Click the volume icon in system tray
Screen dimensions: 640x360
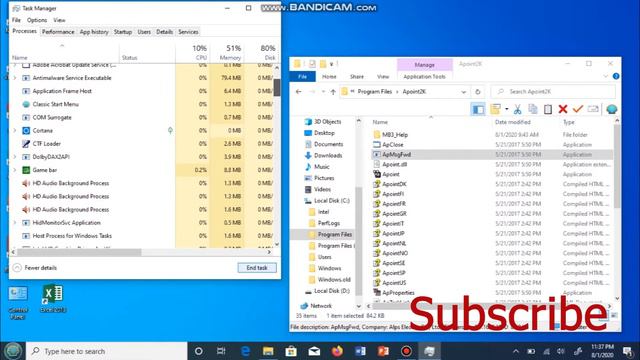point(561,351)
